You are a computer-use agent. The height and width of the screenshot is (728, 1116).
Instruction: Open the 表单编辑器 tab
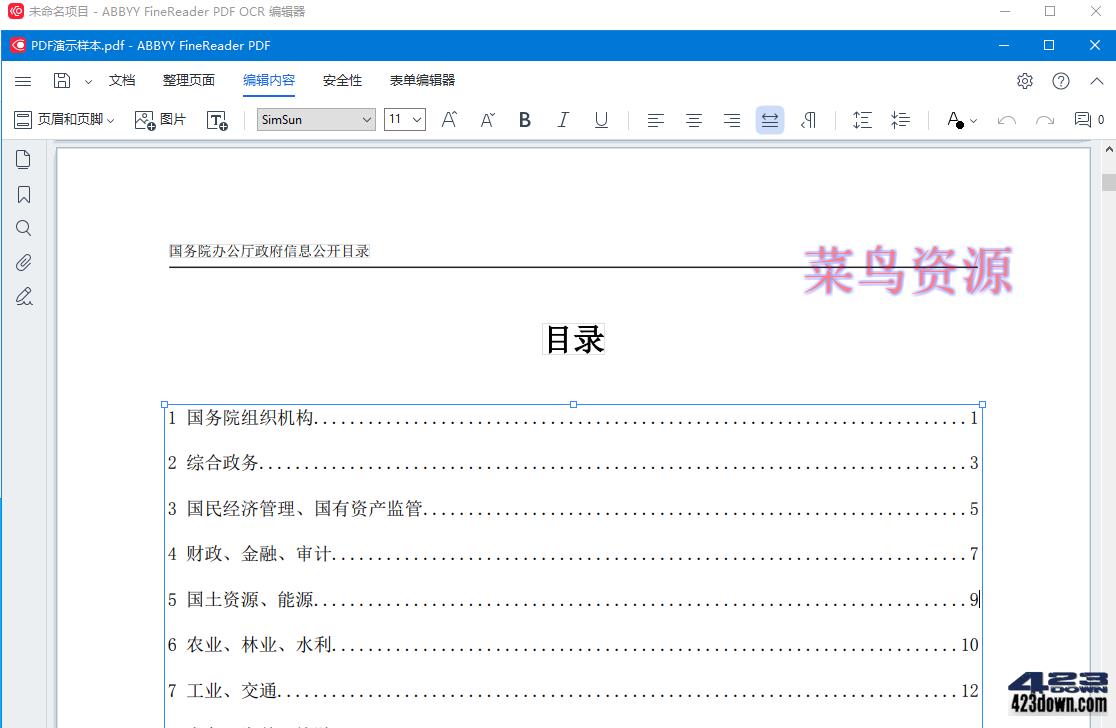(x=421, y=80)
